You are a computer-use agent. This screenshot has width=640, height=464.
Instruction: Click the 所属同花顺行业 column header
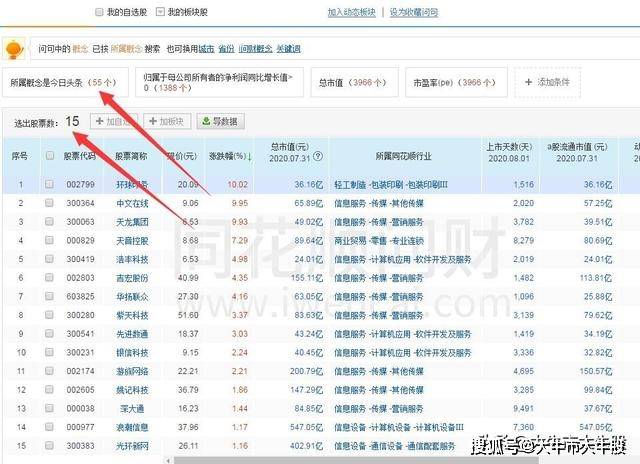coord(403,156)
